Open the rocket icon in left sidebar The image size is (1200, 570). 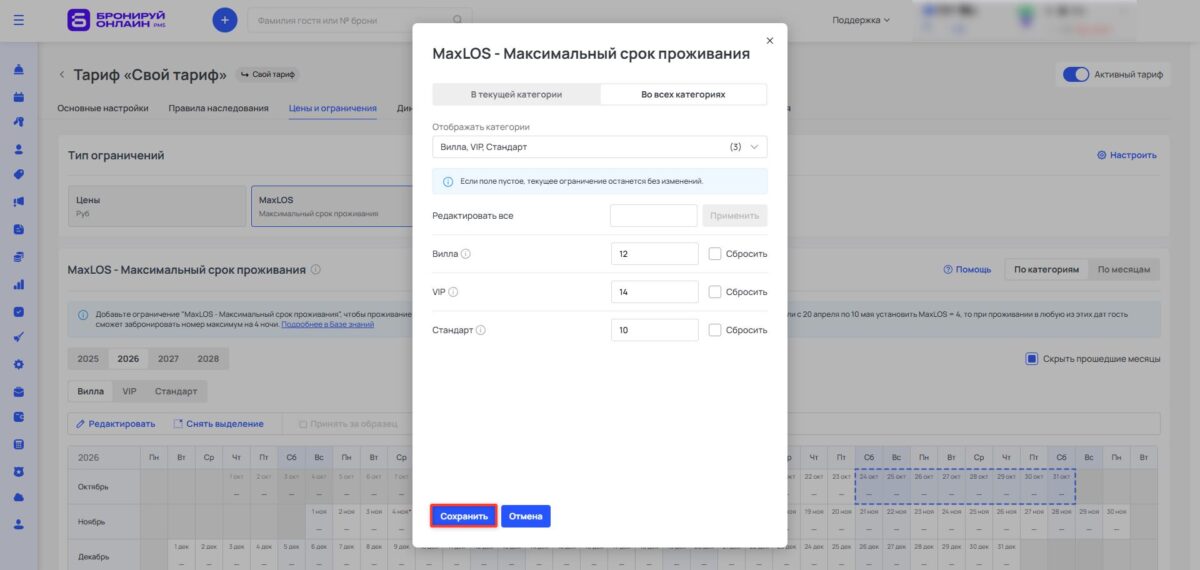pyautogui.click(x=19, y=122)
